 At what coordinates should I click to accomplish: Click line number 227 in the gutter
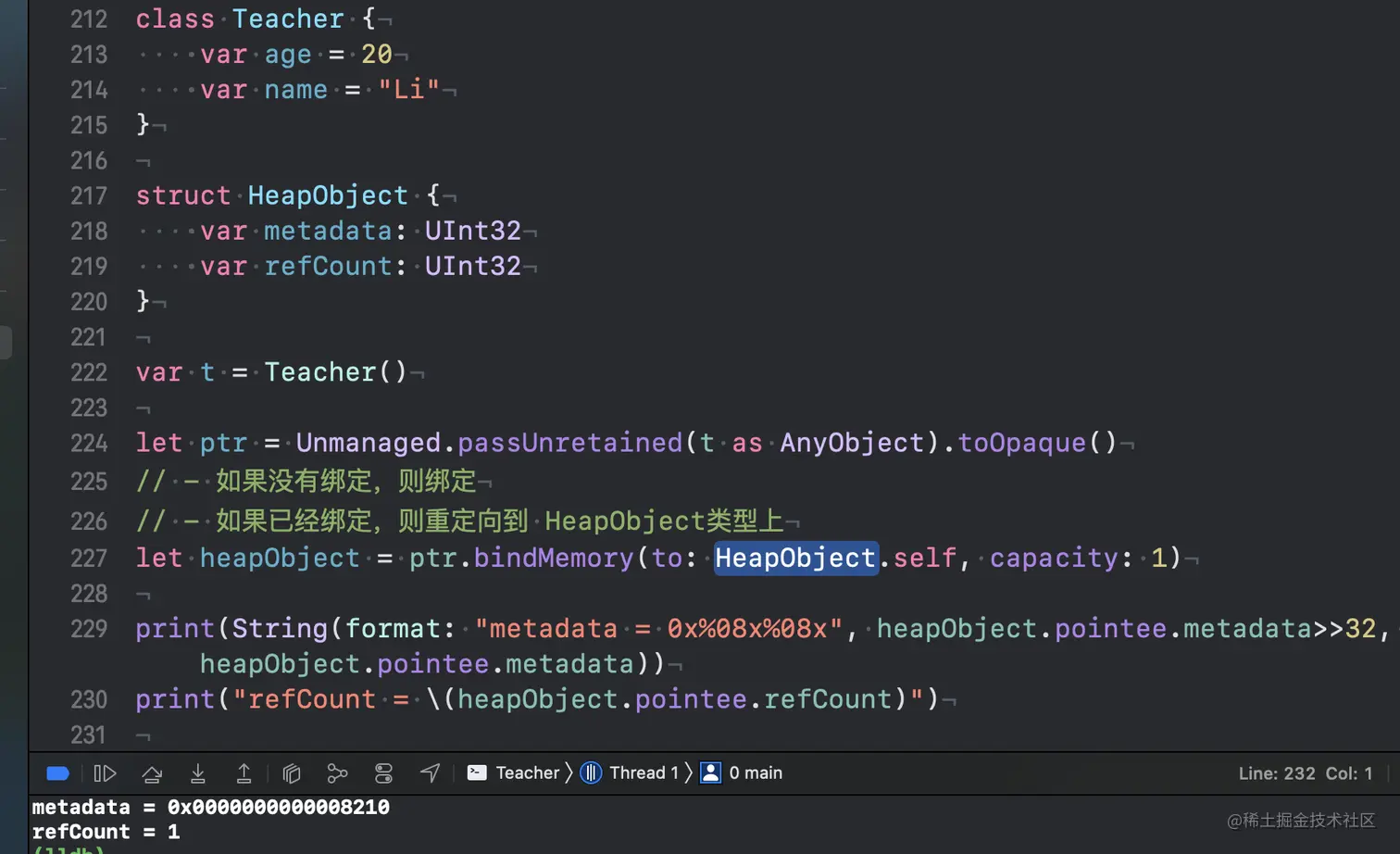point(89,559)
